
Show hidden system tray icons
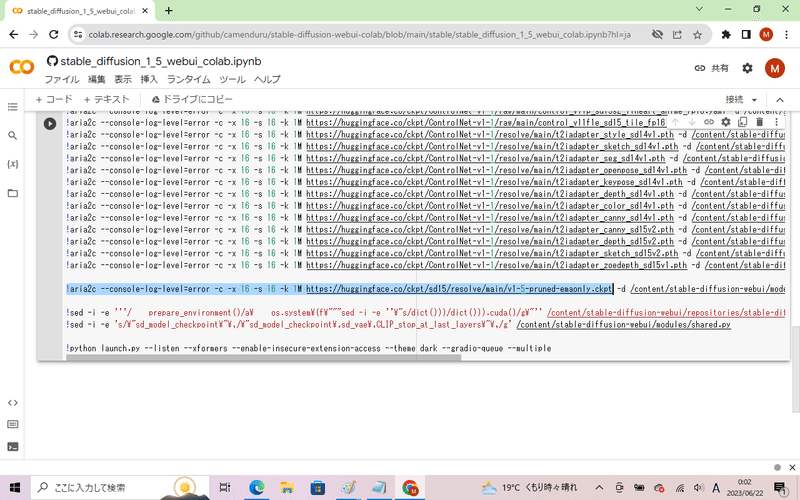[x=599, y=487]
